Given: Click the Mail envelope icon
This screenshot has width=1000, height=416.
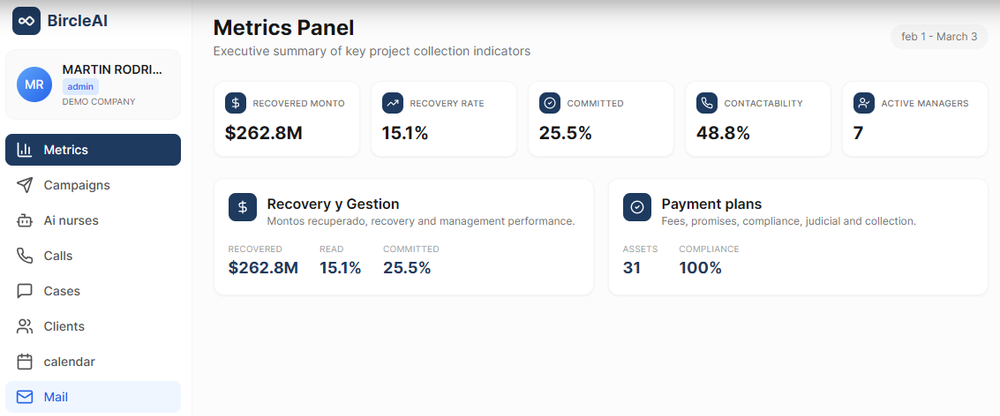Looking at the screenshot, I should pos(25,397).
